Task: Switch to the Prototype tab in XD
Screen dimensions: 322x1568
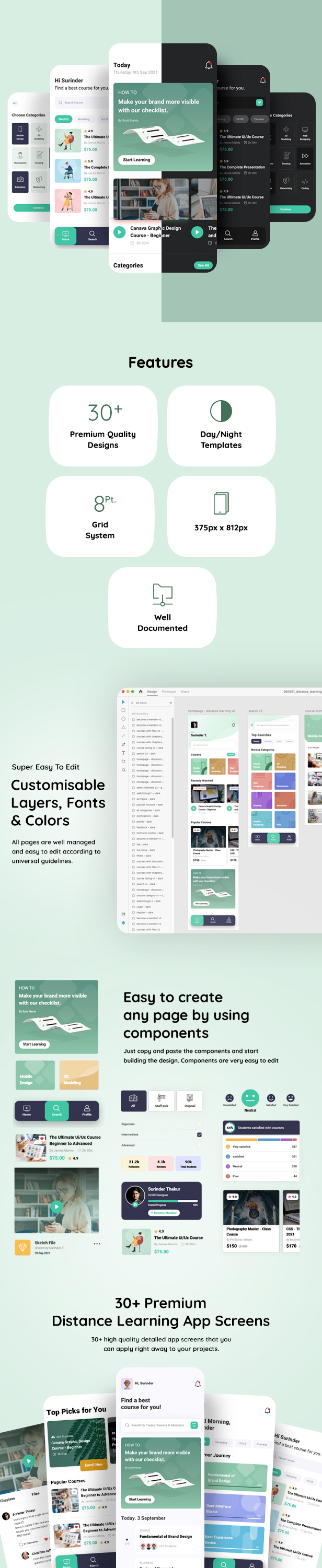Action: pyautogui.click(x=169, y=692)
